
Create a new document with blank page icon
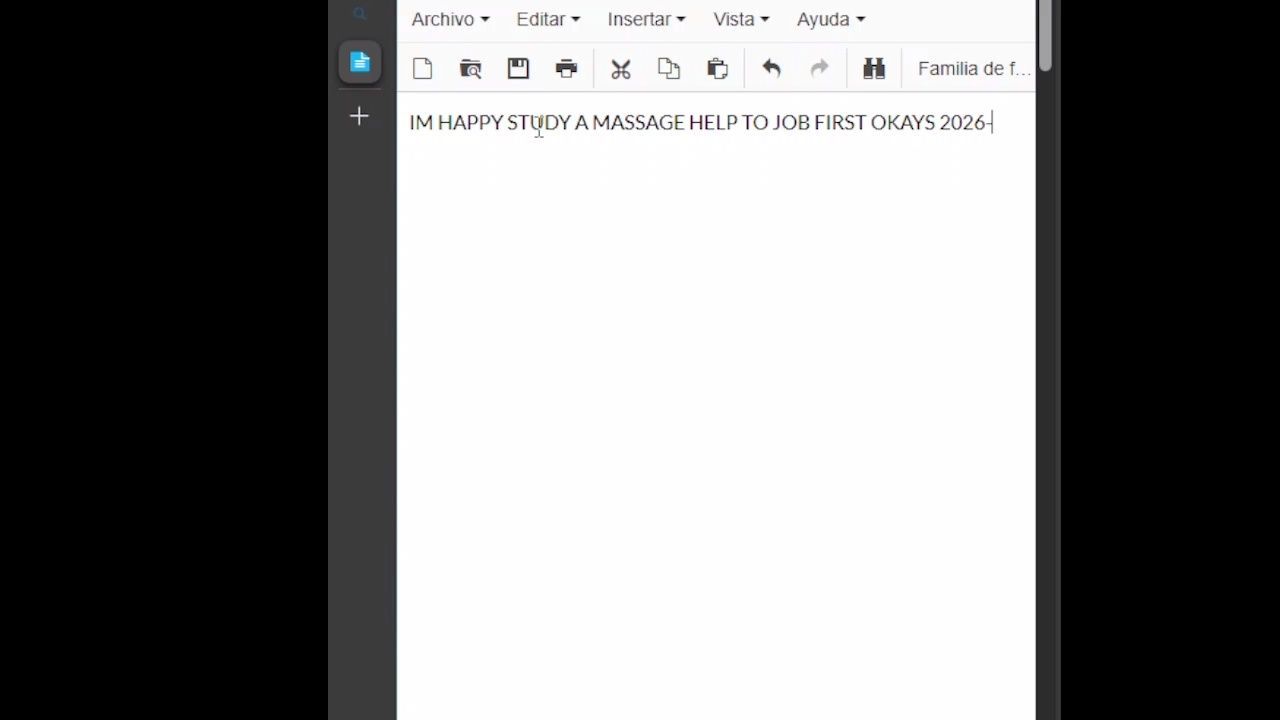422,69
